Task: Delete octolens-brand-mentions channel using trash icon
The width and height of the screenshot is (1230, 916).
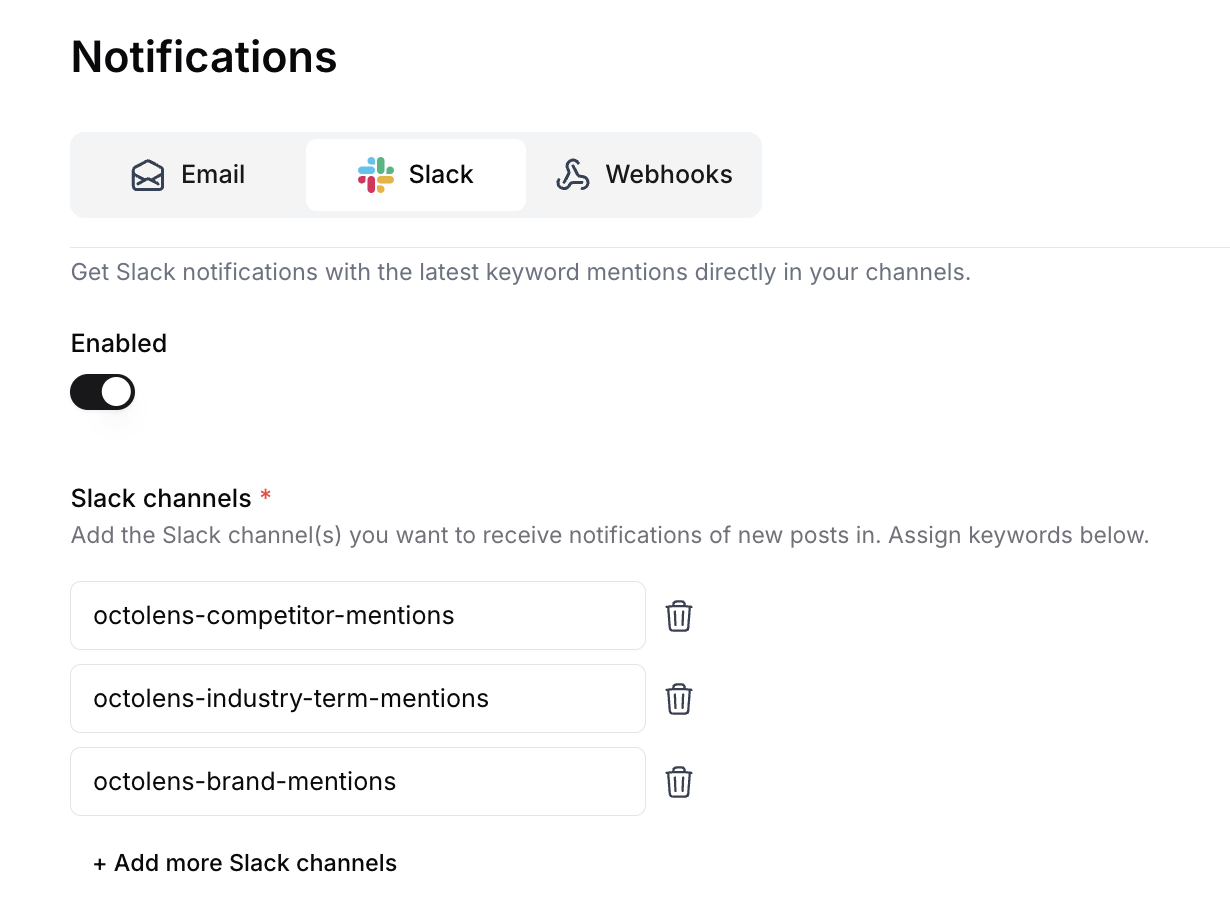Action: (679, 782)
